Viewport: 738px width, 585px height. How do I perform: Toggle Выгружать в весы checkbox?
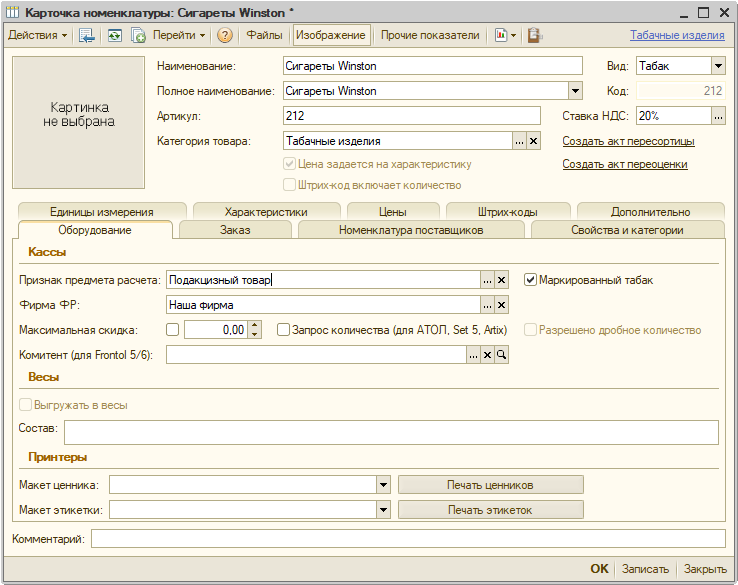pyautogui.click(x=25, y=405)
